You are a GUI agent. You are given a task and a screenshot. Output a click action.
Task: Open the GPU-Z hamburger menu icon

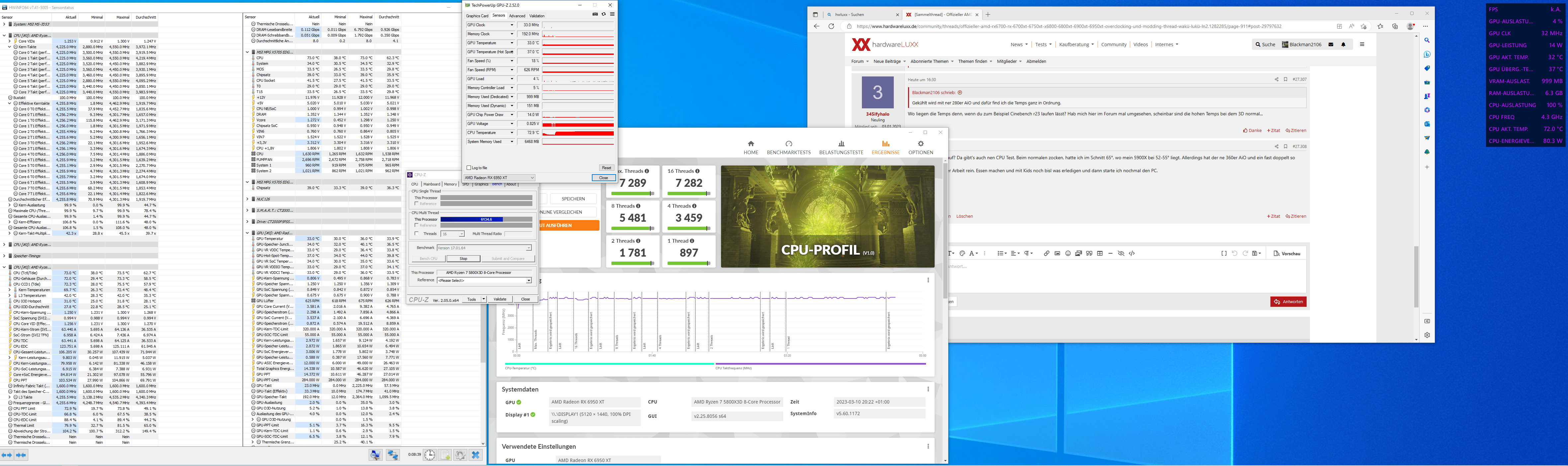click(612, 14)
